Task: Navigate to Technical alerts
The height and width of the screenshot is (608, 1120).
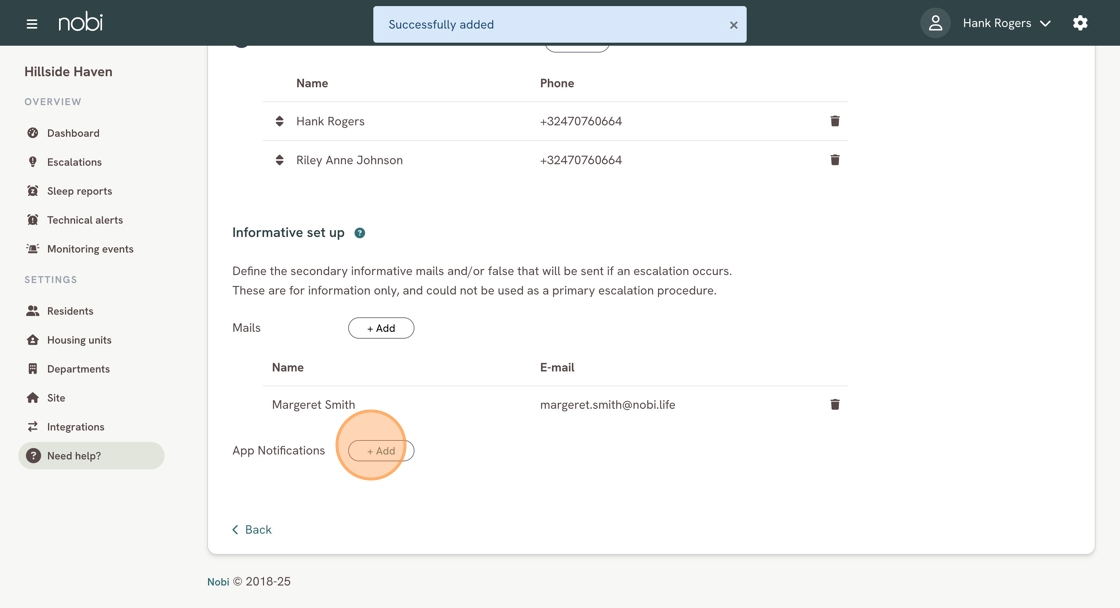Action: point(85,220)
